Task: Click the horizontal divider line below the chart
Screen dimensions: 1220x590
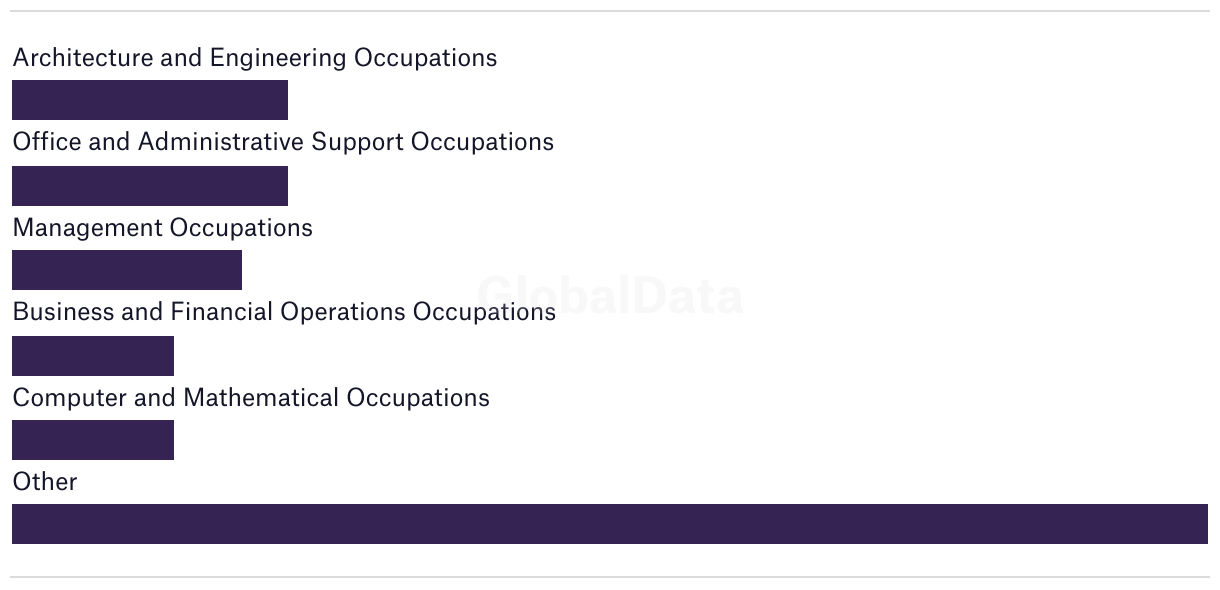Action: pos(610,577)
